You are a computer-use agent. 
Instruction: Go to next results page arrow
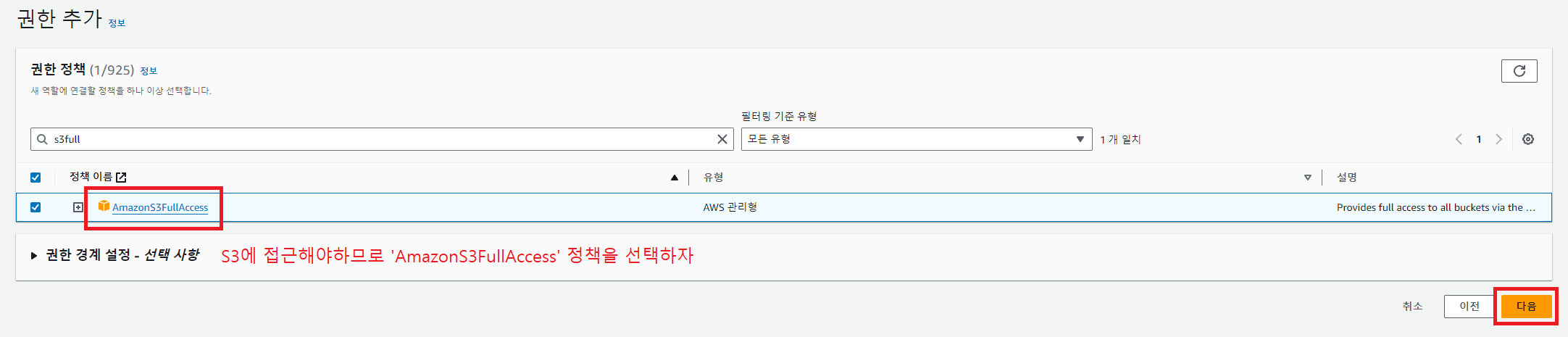1498,139
